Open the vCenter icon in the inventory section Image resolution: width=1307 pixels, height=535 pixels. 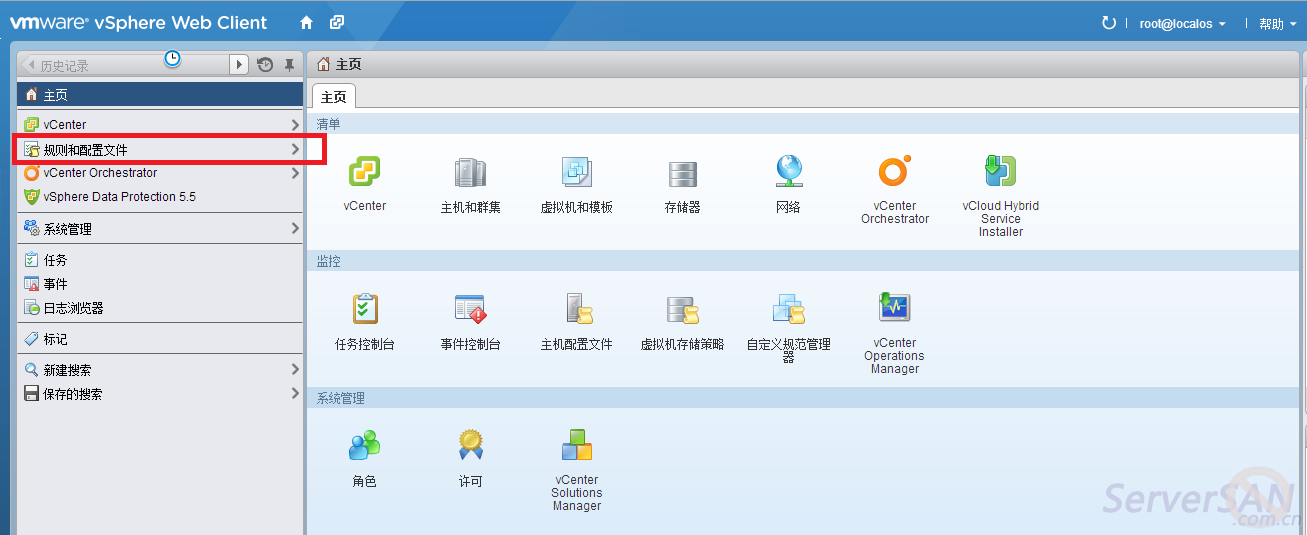click(x=365, y=173)
